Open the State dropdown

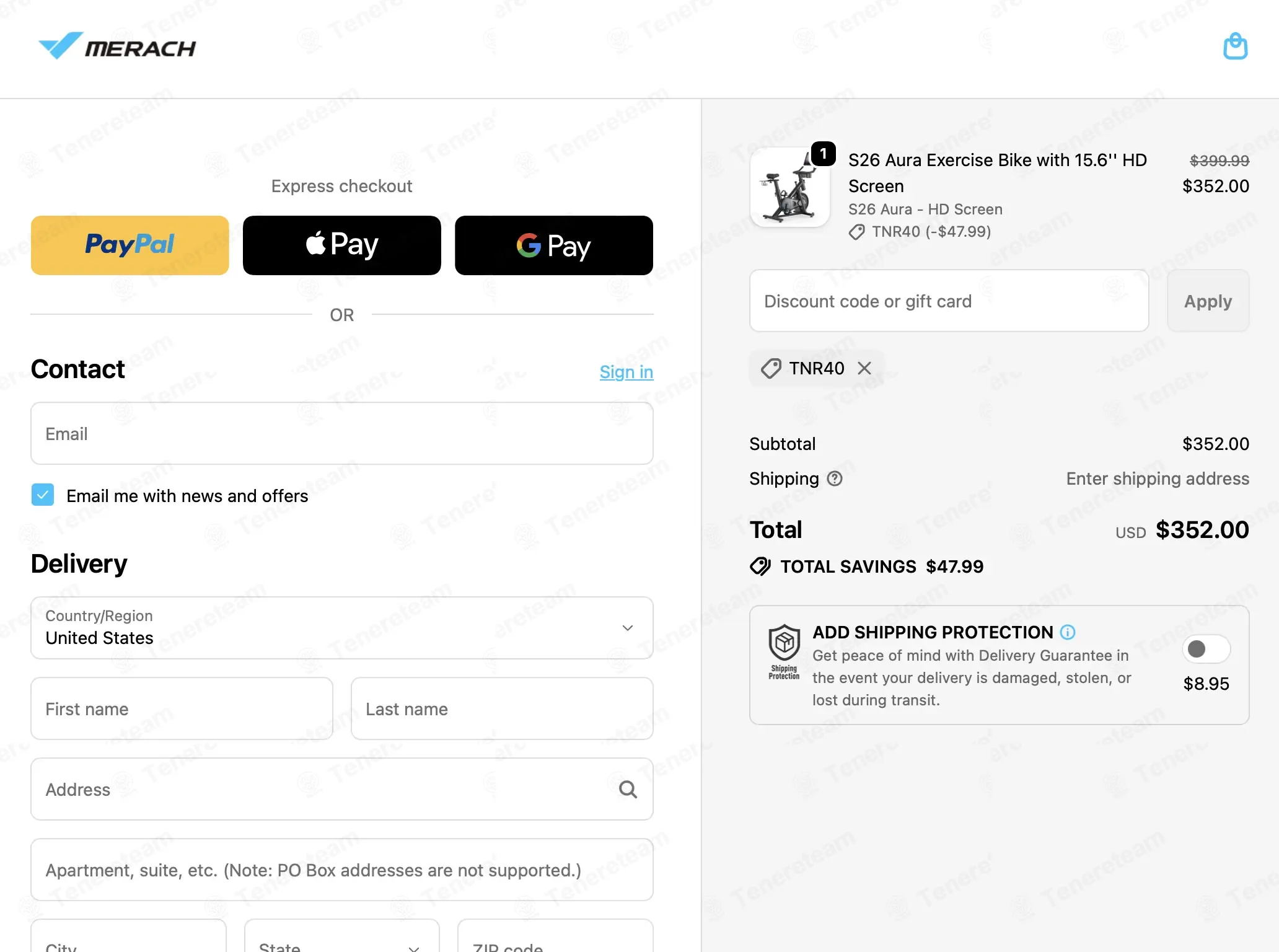342,936
